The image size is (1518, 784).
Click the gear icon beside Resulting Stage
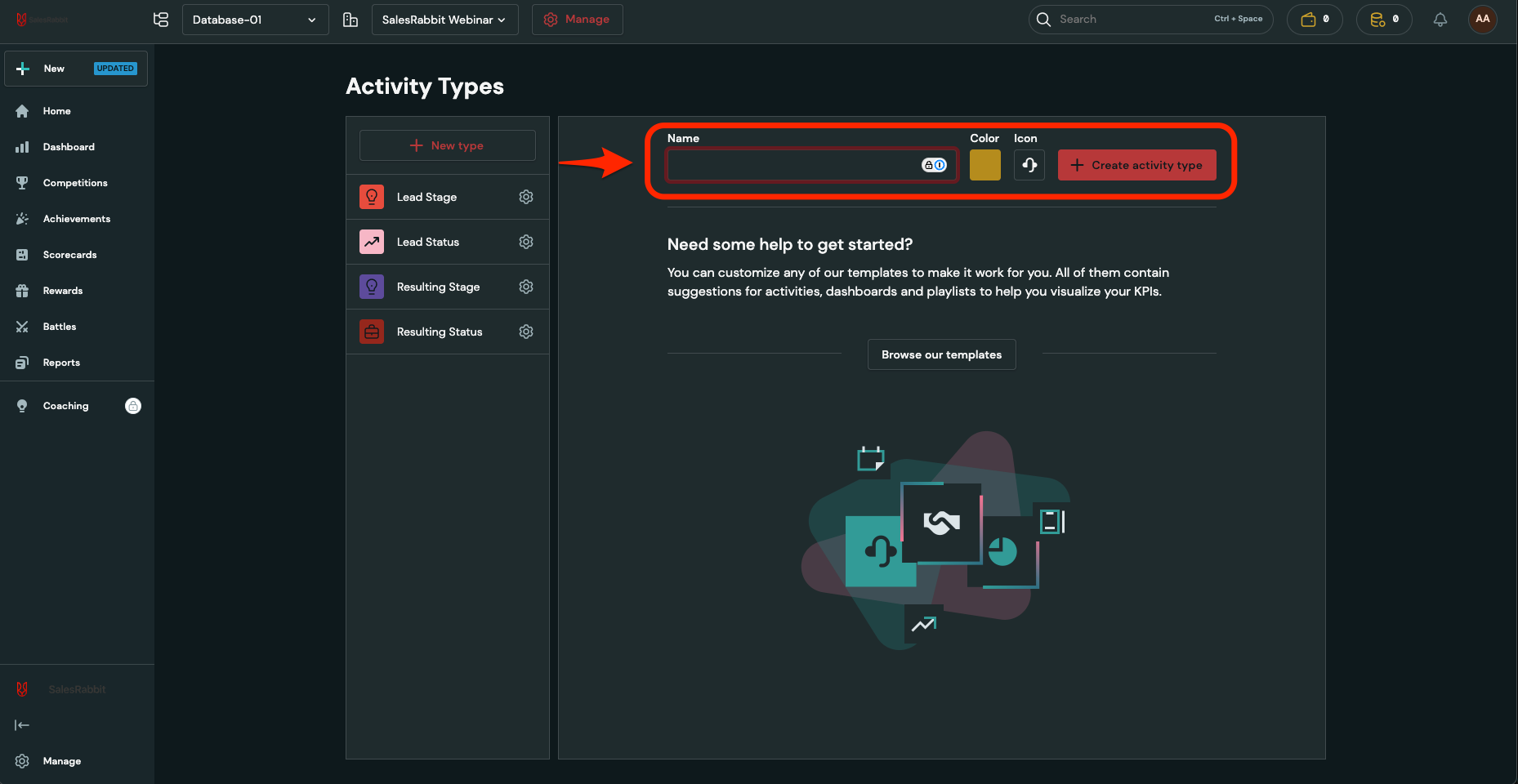click(x=526, y=287)
